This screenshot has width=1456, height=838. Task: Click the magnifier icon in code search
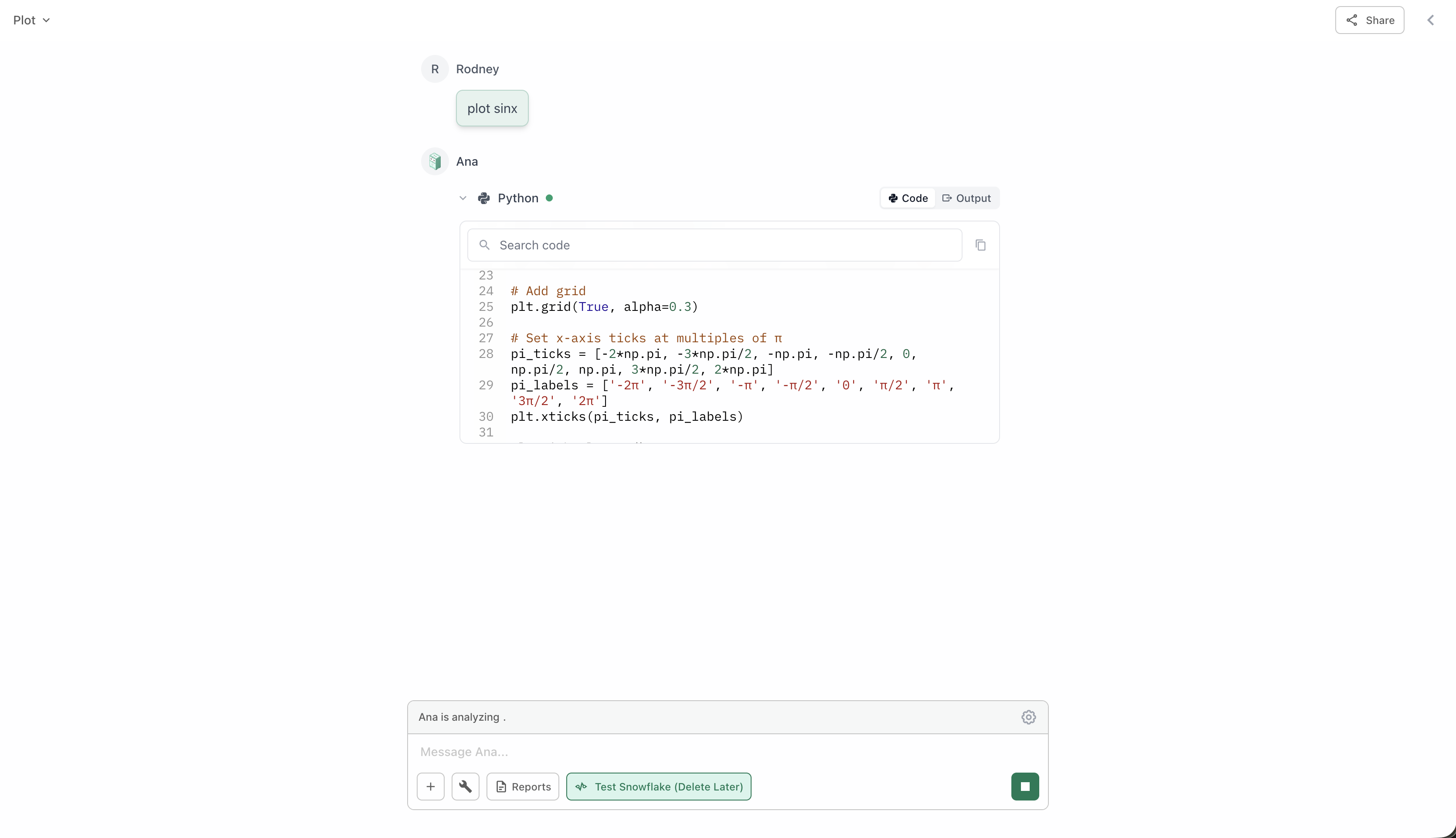pyautogui.click(x=484, y=245)
